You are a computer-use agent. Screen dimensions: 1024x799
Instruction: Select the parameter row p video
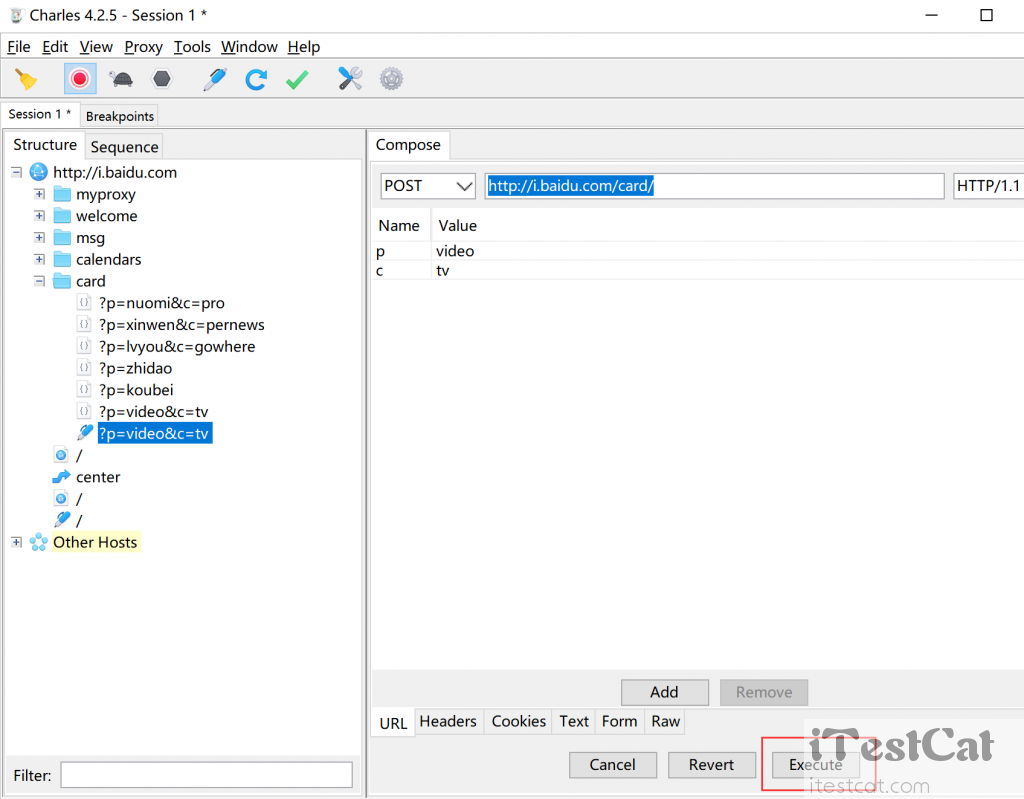pyautogui.click(x=698, y=252)
